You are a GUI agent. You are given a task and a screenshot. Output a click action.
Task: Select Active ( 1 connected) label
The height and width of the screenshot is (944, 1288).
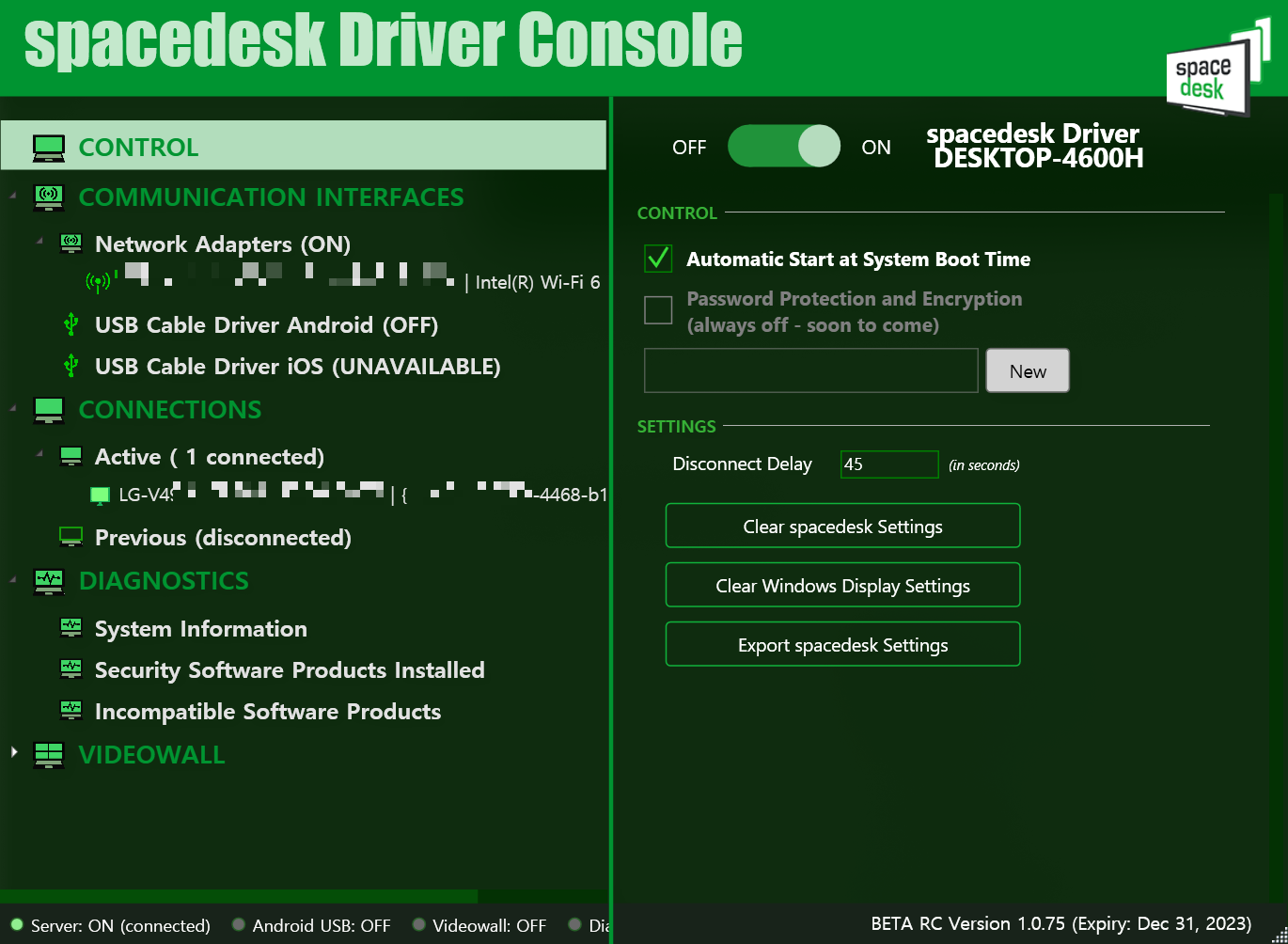pos(210,457)
